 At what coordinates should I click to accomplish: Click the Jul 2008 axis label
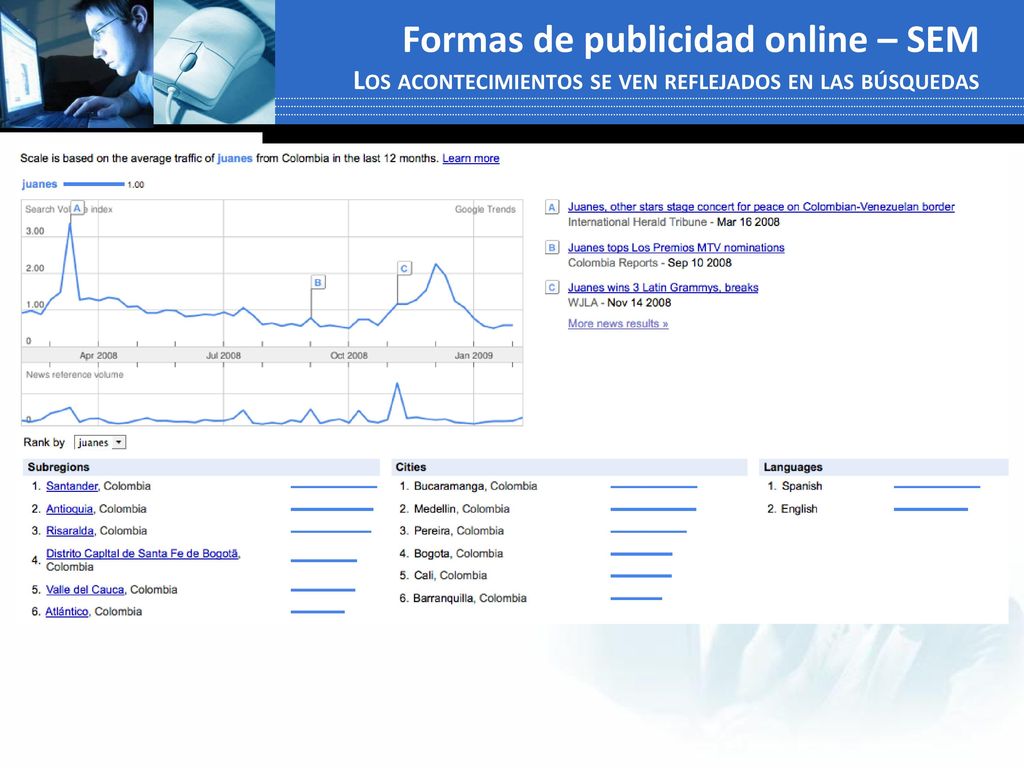pyautogui.click(x=223, y=355)
